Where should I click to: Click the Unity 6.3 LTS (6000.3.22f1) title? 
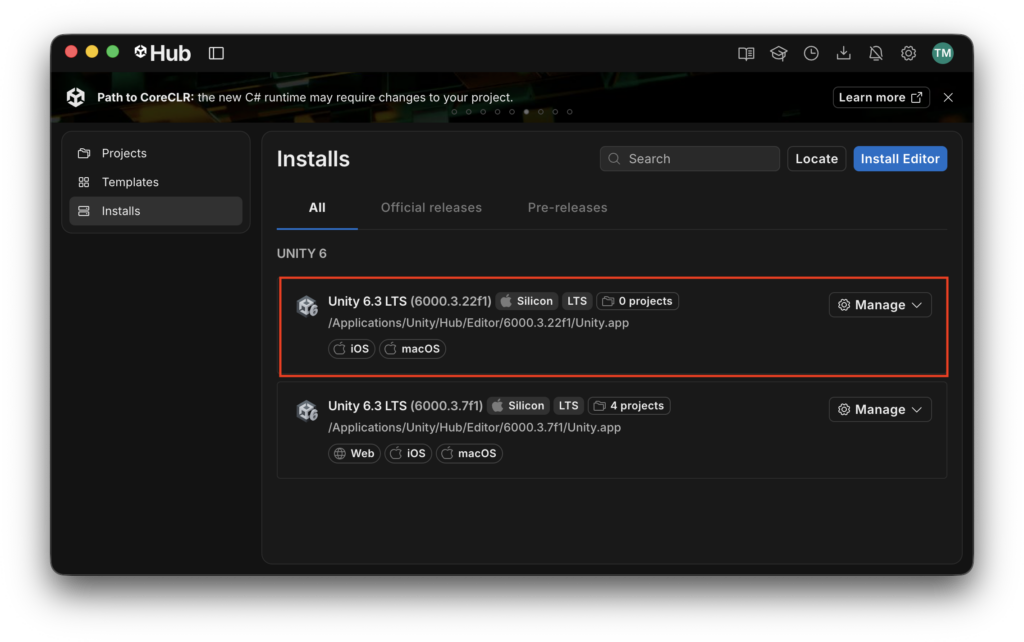[x=409, y=301]
